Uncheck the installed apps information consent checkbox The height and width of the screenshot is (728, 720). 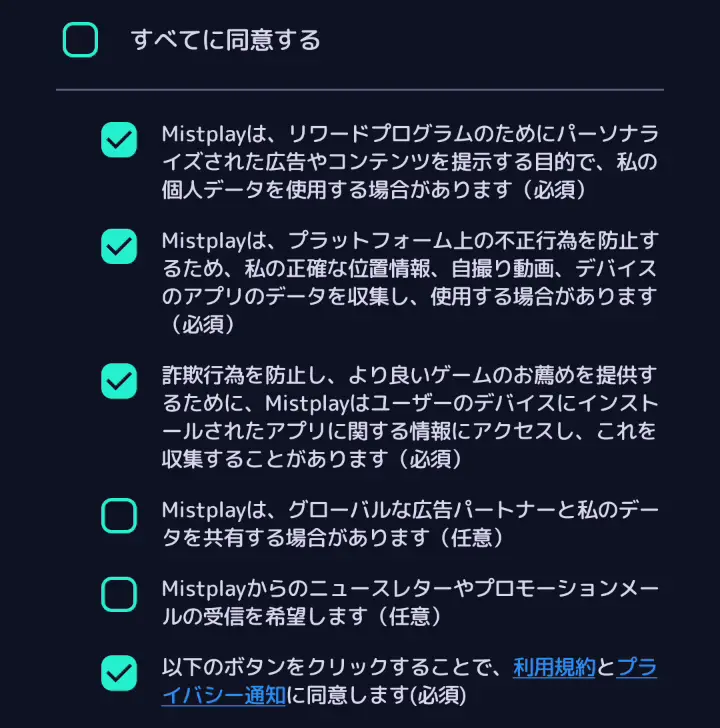(x=119, y=380)
